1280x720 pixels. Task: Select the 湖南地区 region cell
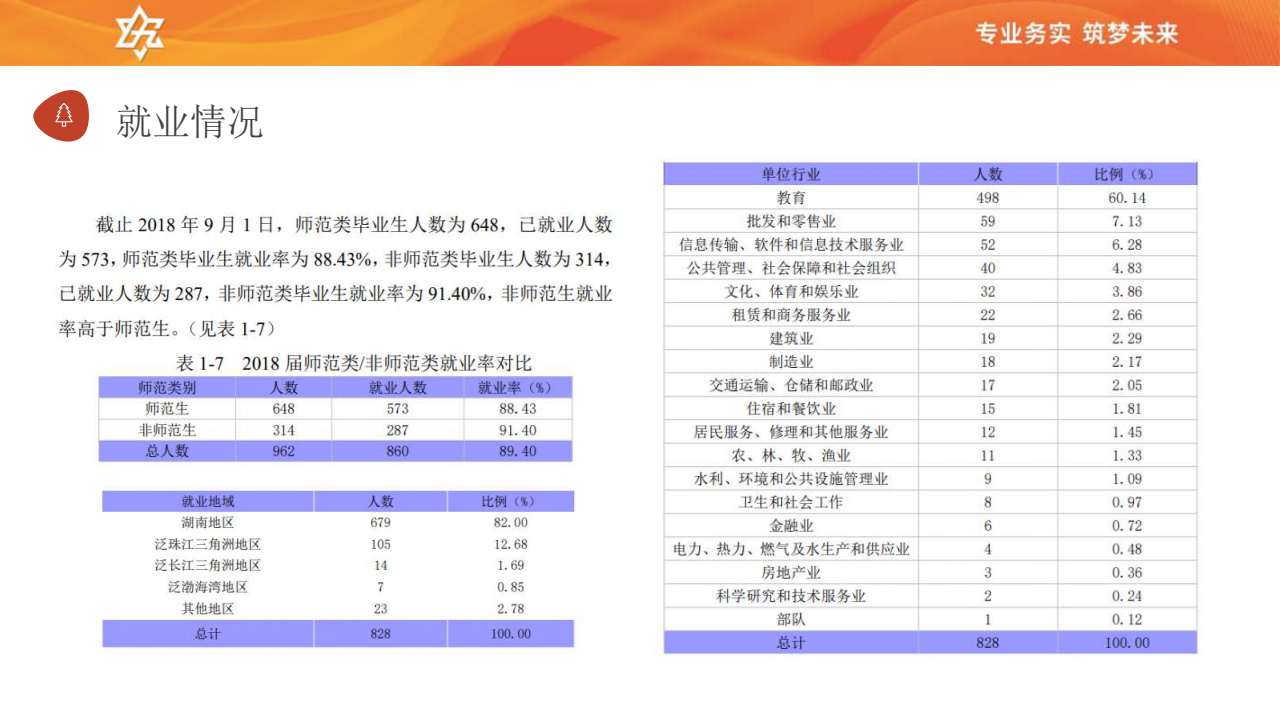[x=207, y=523]
